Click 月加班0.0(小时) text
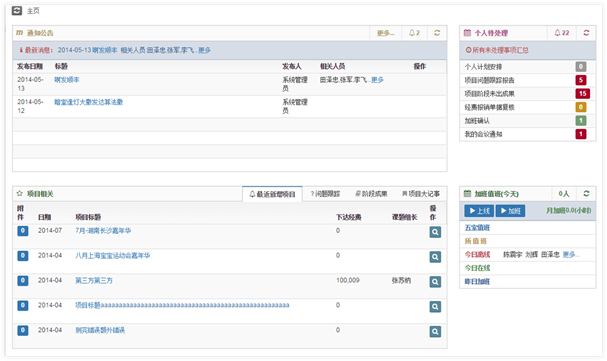607x361 pixels. pyautogui.click(x=569, y=210)
